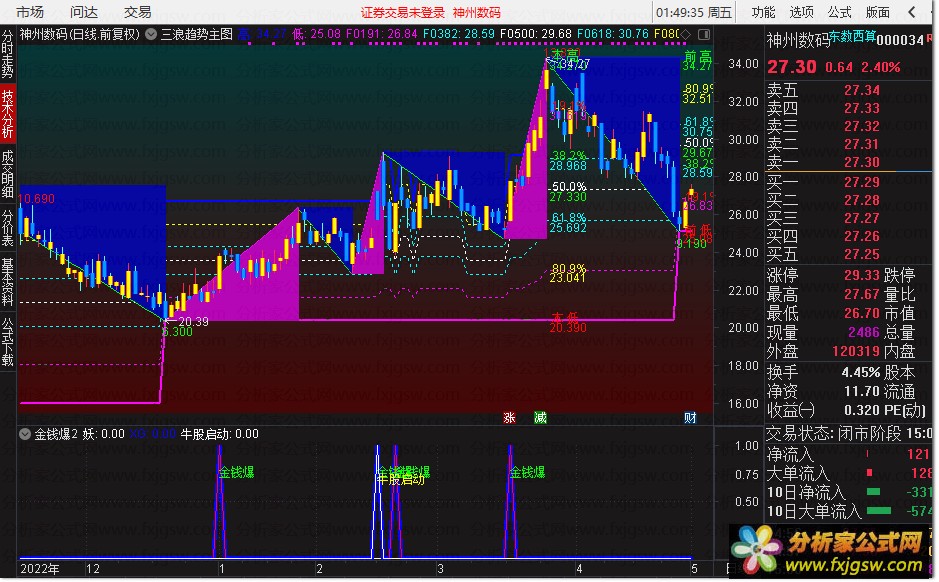Click the 本低 20.390 label on chart

click(x=568, y=322)
